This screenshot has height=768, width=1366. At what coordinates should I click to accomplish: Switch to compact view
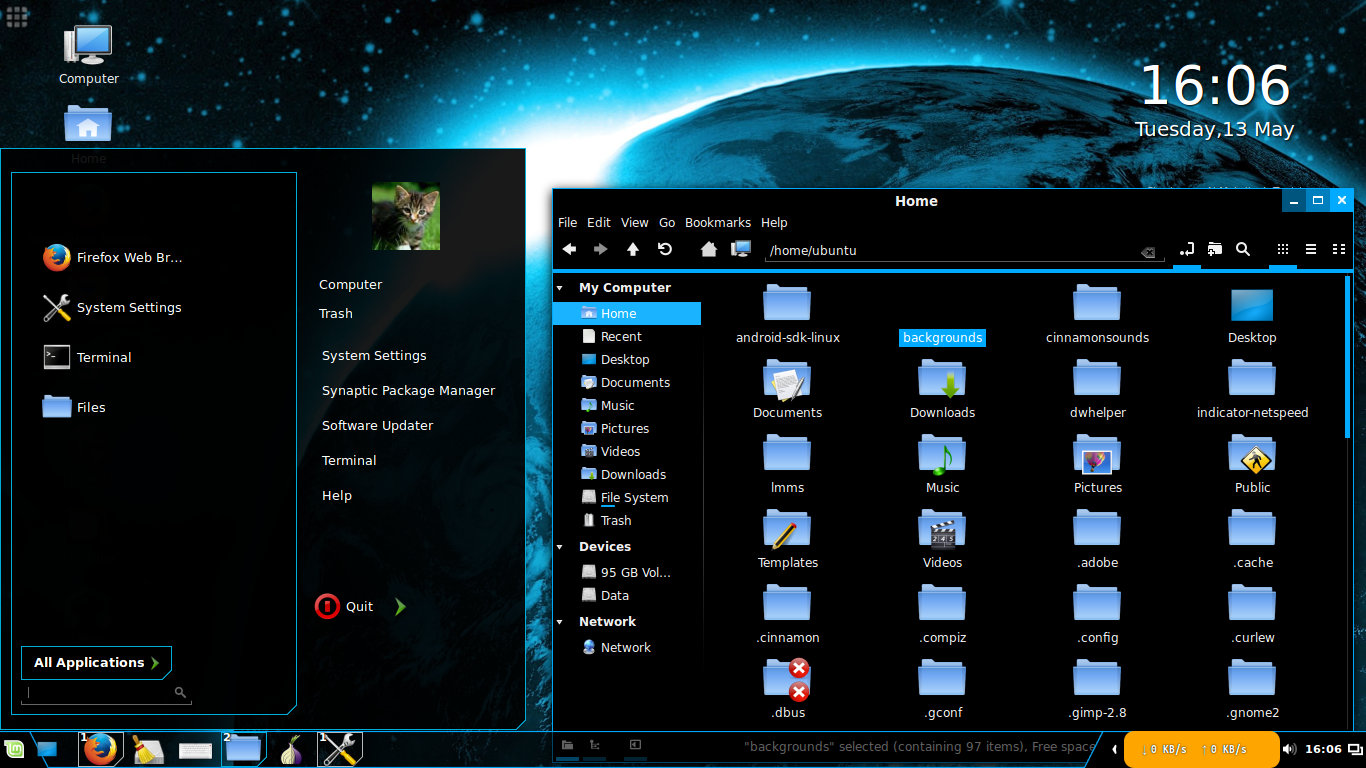point(1339,250)
